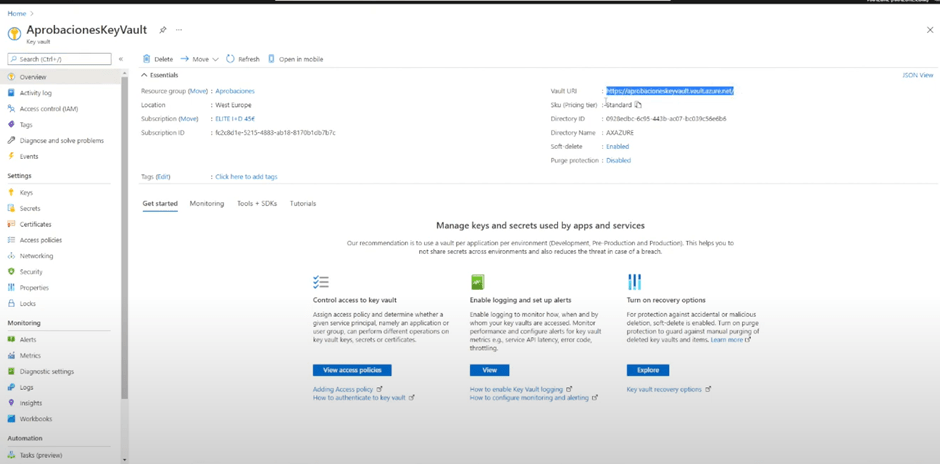This screenshot has height=464, width=940.
Task: Open the JSON View link
Action: point(917,75)
